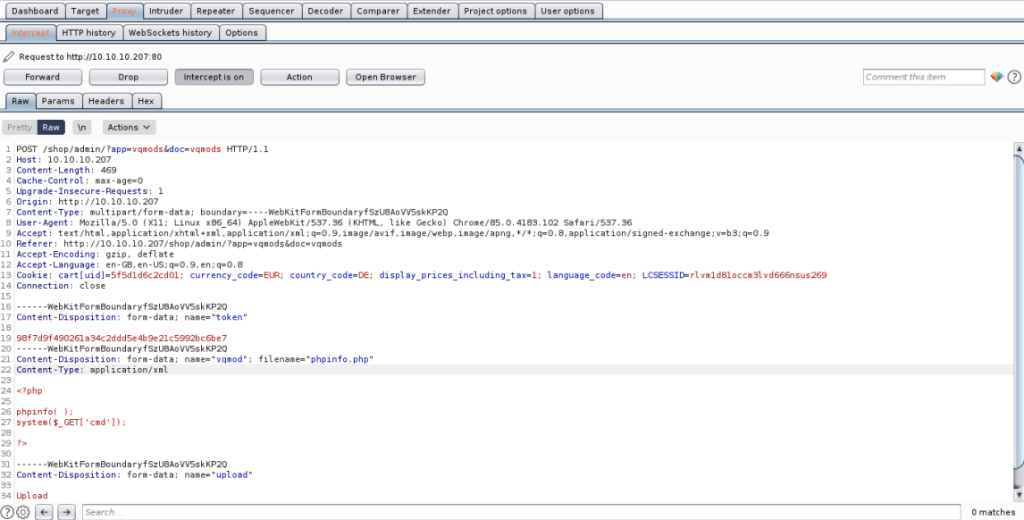Image resolution: width=1024 pixels, height=520 pixels.
Task: Click the phpinfo( ); code line
Action: [x=45, y=412]
